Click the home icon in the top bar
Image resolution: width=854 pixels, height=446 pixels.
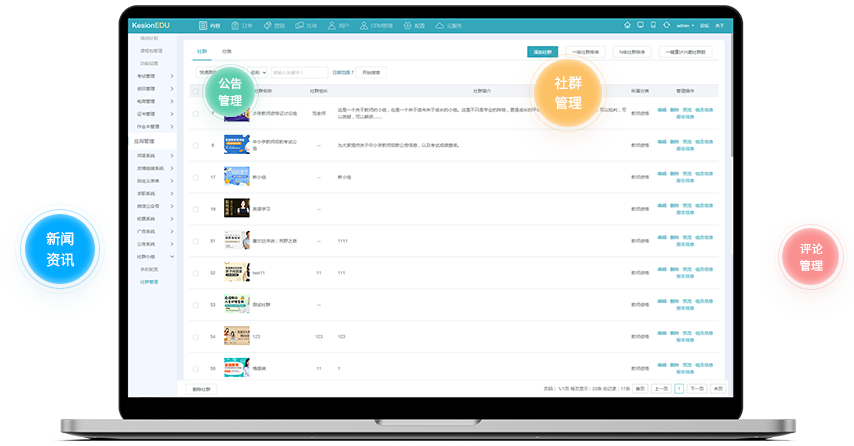pyautogui.click(x=627, y=24)
